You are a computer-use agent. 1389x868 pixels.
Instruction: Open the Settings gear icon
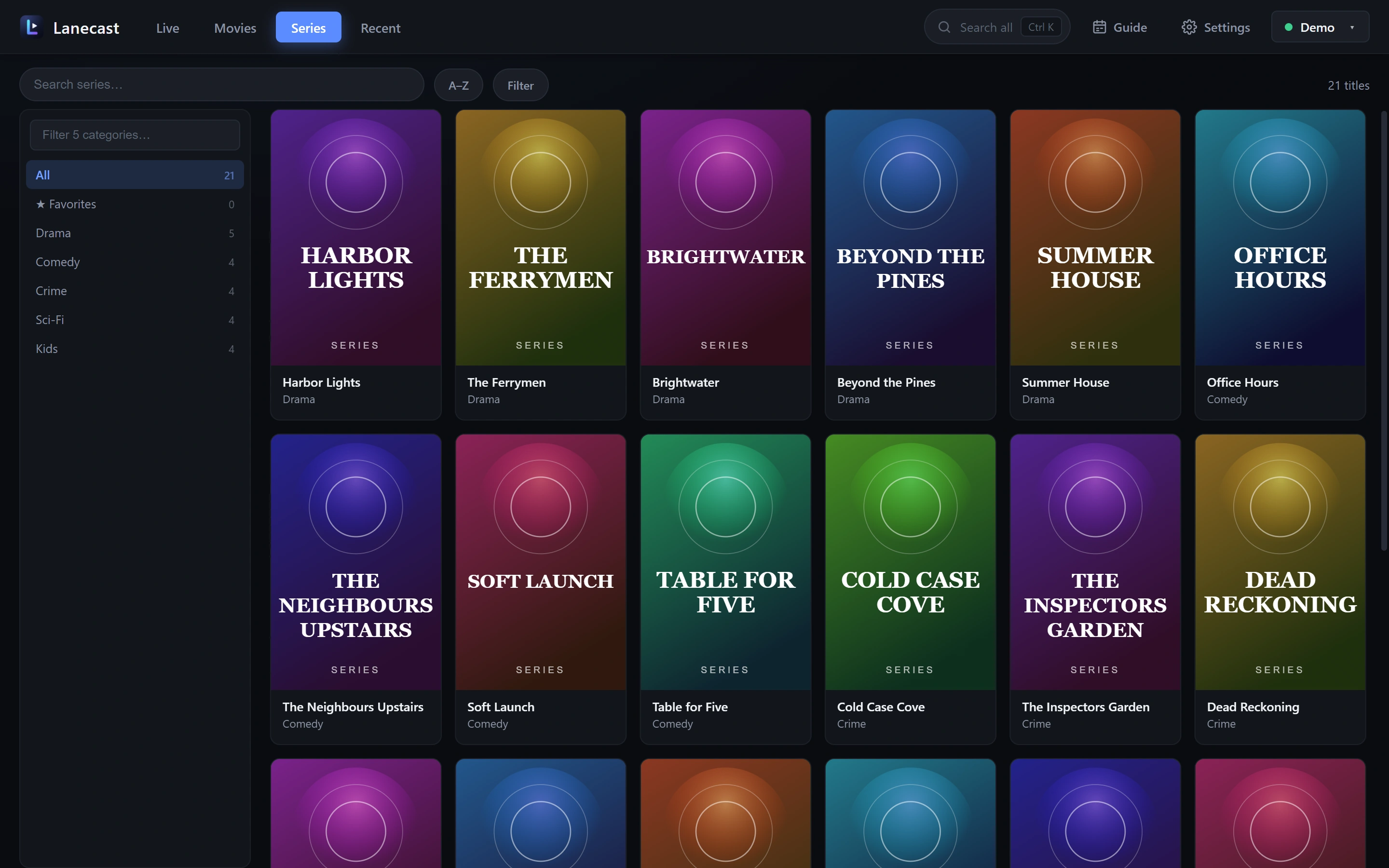[1189, 27]
